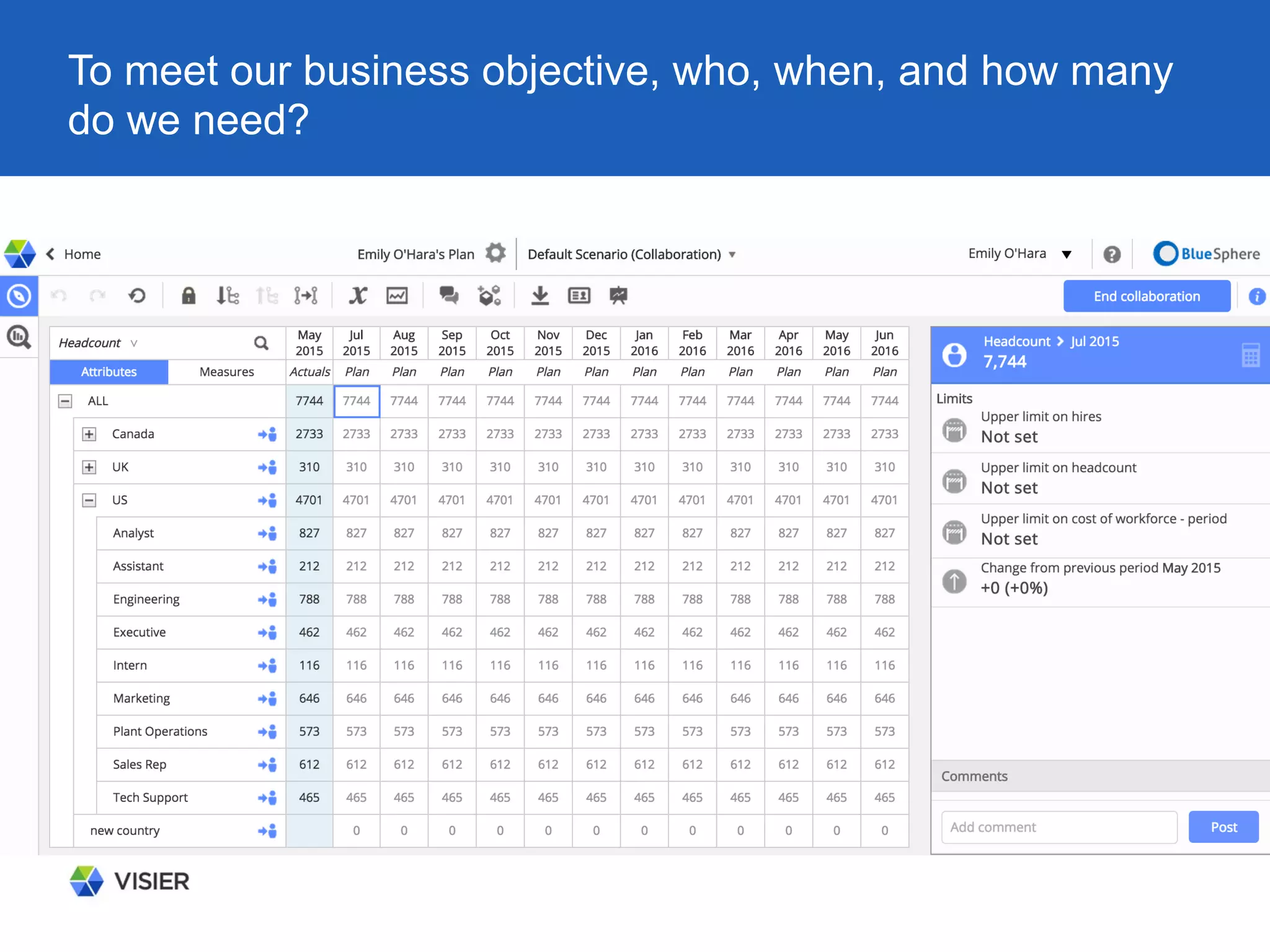Select the Plant Operations row label

click(160, 731)
